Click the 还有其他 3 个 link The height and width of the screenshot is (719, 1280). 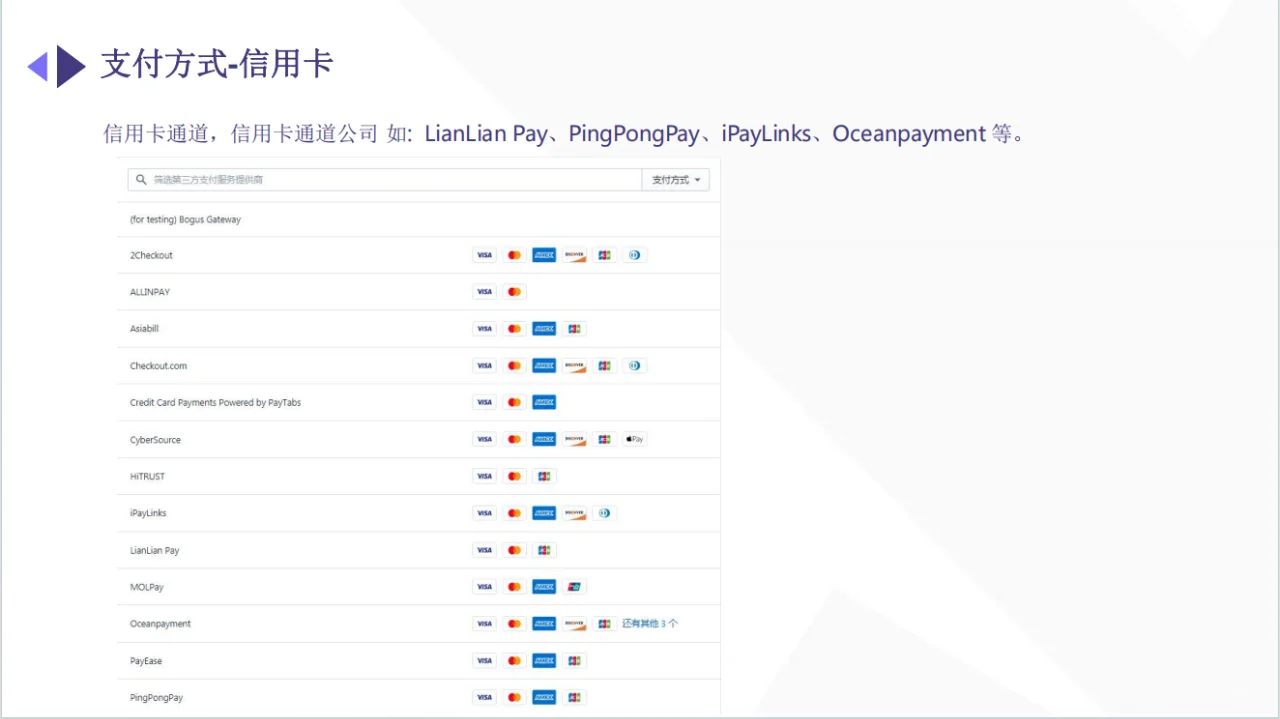point(650,624)
